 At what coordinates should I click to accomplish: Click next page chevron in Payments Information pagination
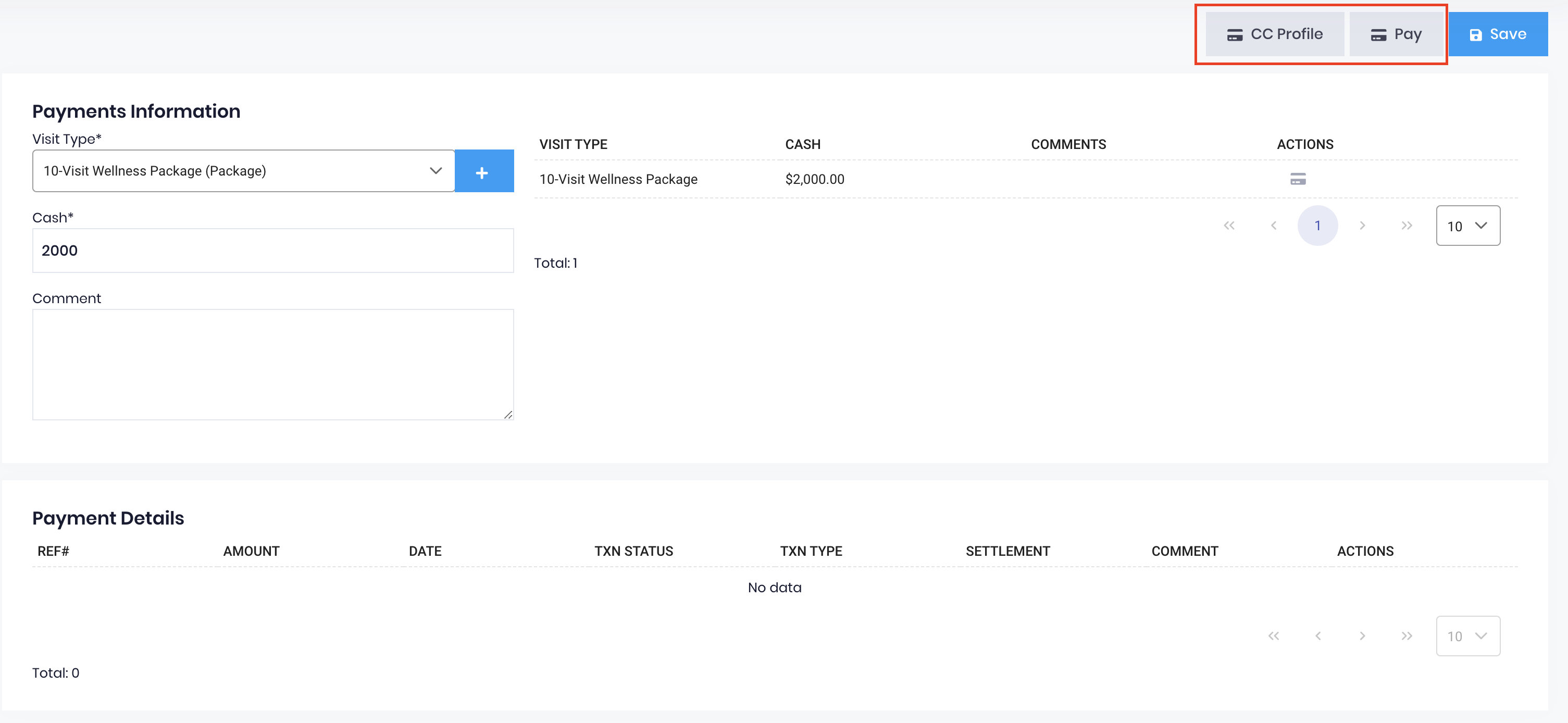tap(1362, 225)
